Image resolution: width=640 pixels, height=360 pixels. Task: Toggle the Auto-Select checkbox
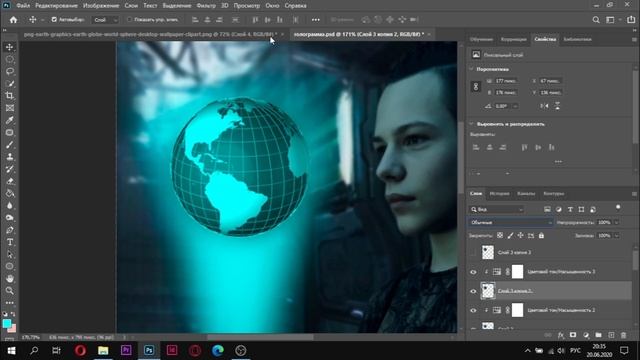tap(54, 20)
